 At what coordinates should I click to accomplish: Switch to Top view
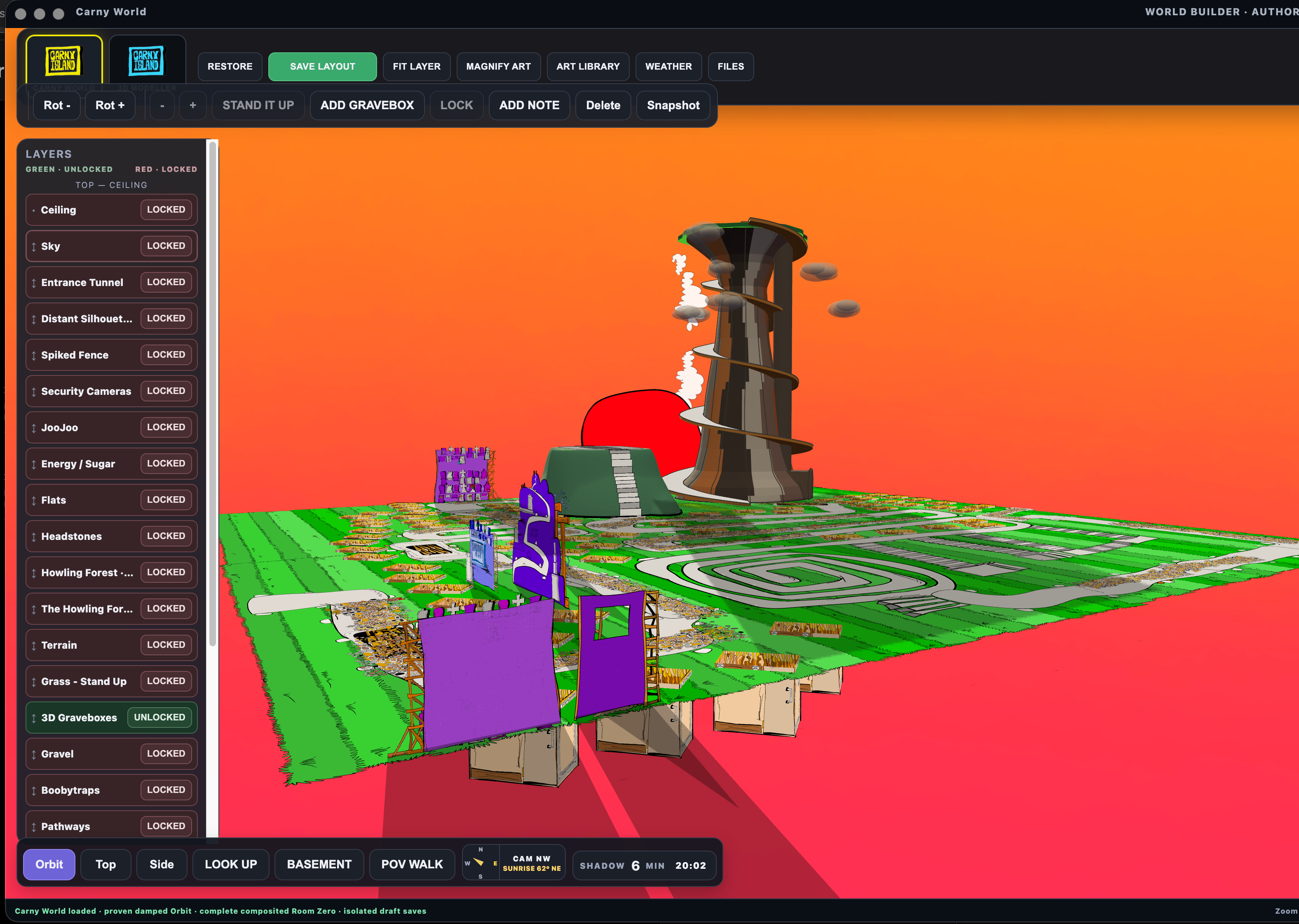point(106,864)
